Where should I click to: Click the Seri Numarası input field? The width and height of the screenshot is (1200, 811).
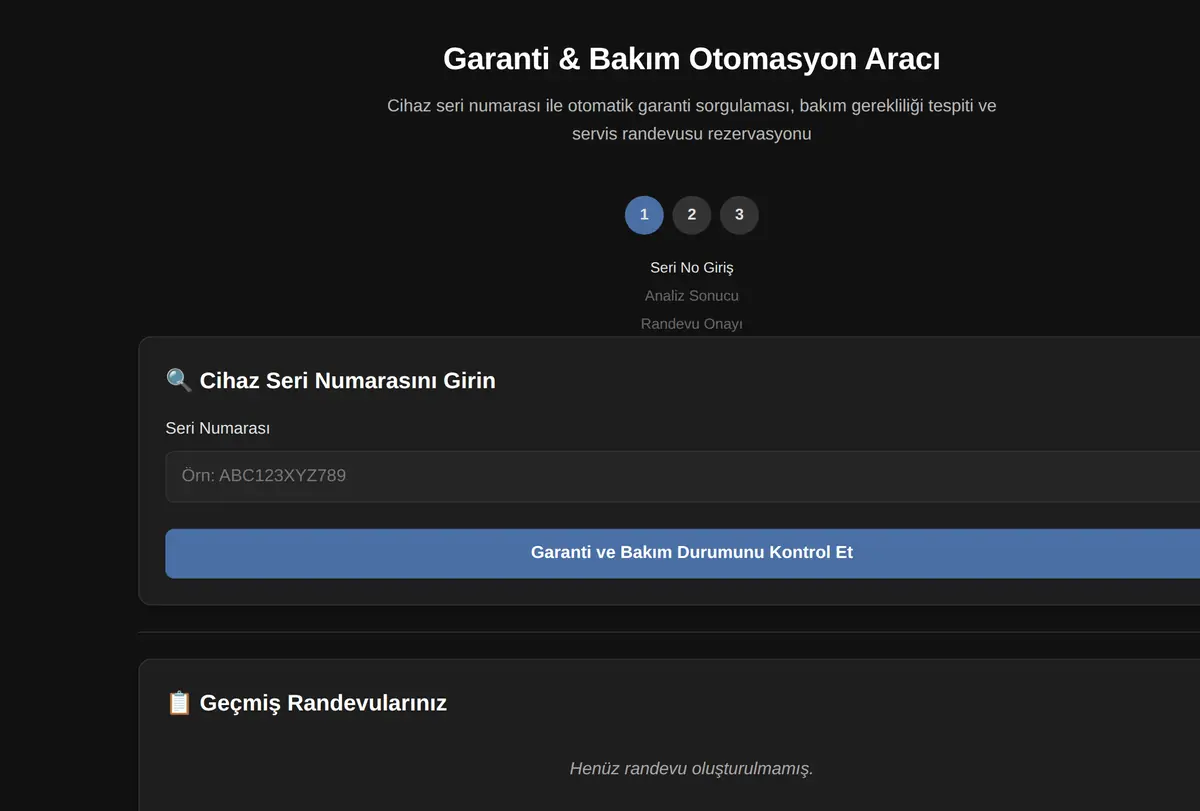(x=682, y=476)
